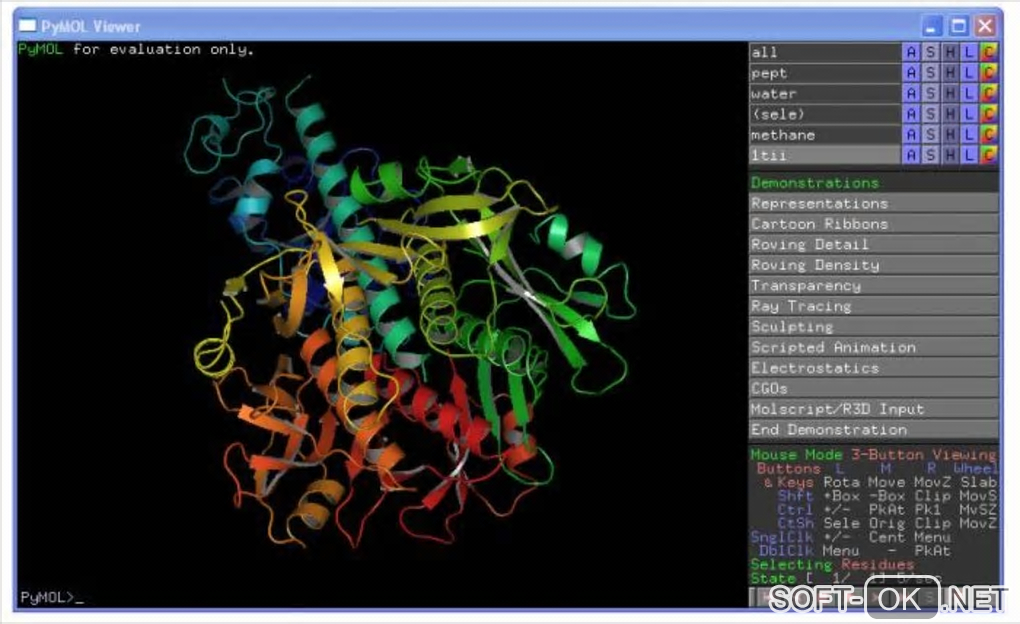Image resolution: width=1020 pixels, height=624 pixels.
Task: Open the Hide menu for methane
Action: click(x=950, y=135)
